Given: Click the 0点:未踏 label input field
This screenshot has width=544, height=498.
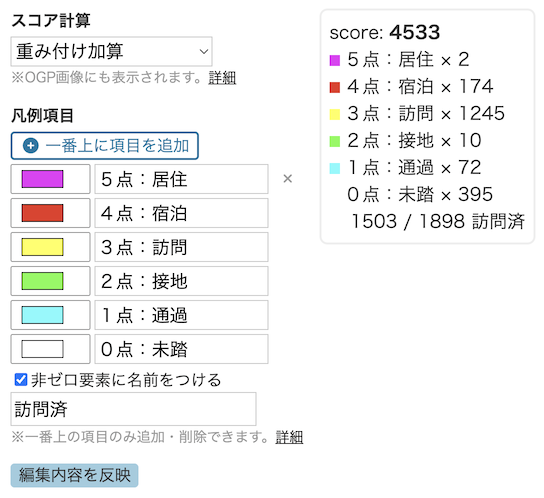Looking at the screenshot, I should click(181, 349).
